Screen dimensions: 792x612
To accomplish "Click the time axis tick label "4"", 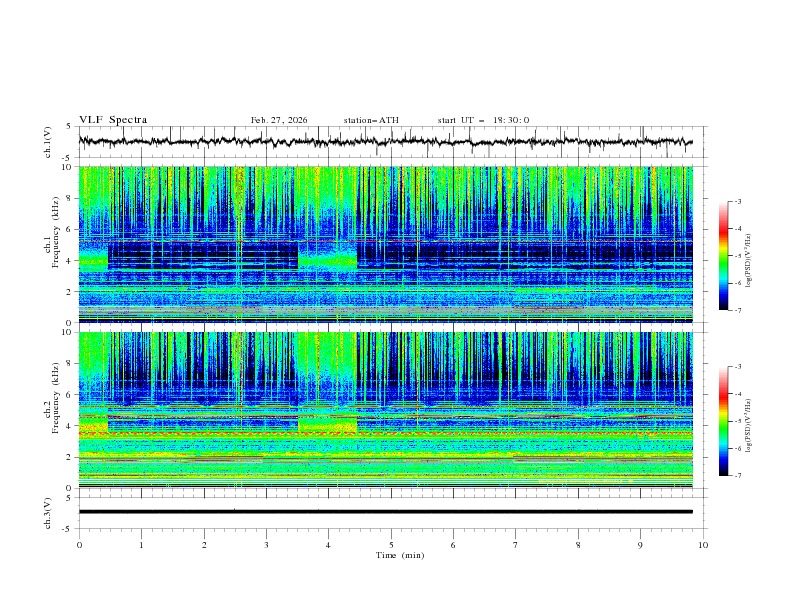I will (x=328, y=545).
